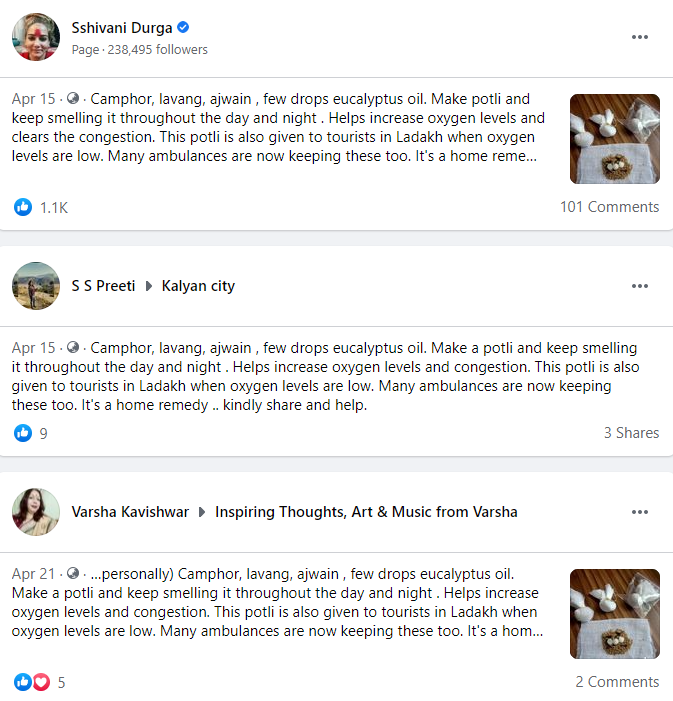Click the like icon showing 1.1K reactions
The width and height of the screenshot is (673, 701).
(23, 207)
